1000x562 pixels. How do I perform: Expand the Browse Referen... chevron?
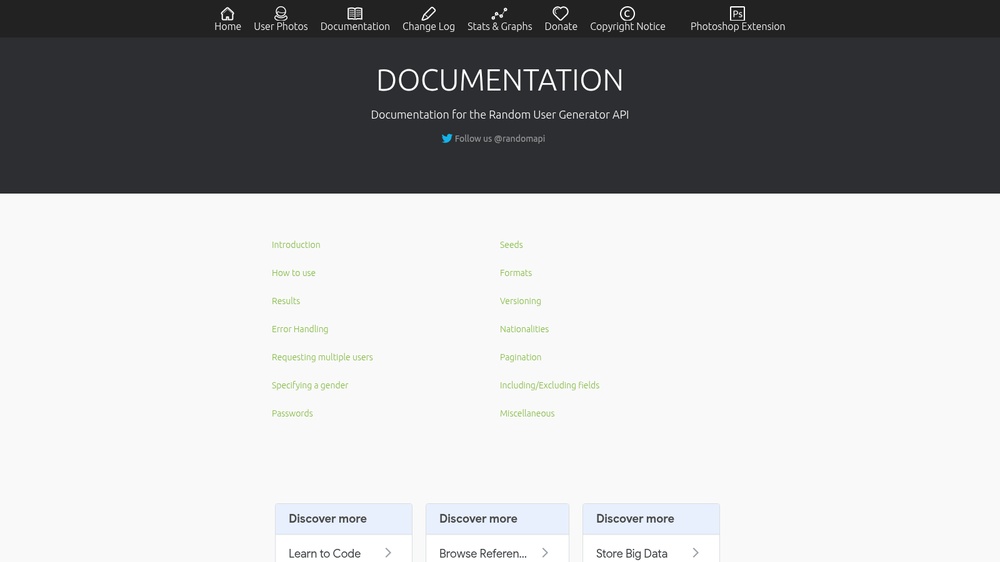545,553
